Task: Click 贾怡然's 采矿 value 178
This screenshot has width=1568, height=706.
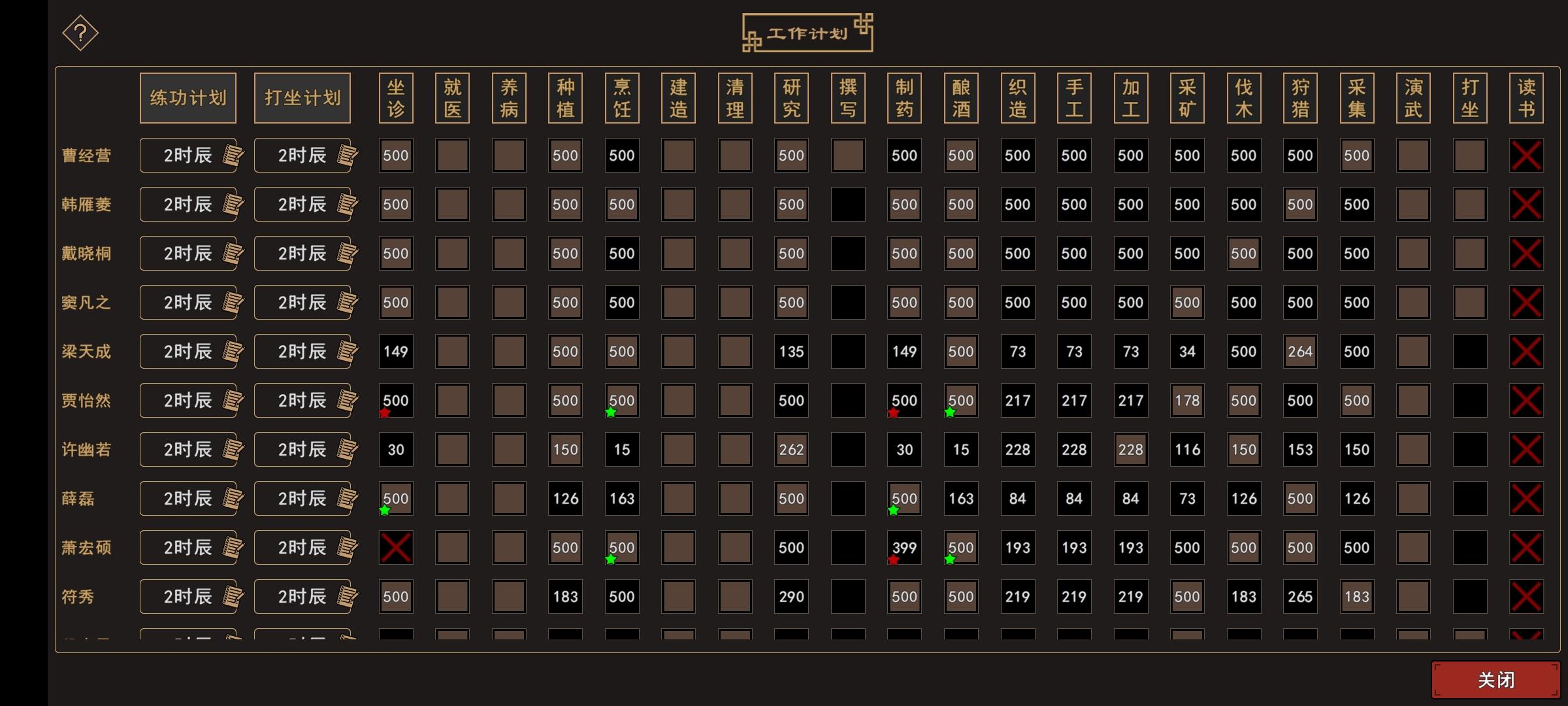Action: coord(1187,401)
